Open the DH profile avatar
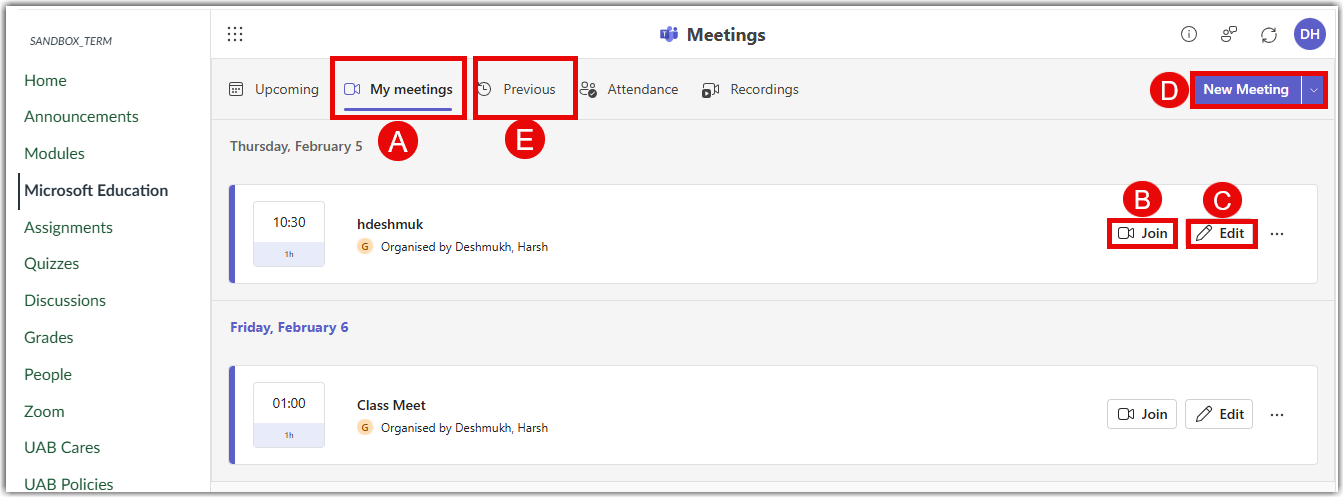This screenshot has width=1344, height=498. coord(1309,35)
